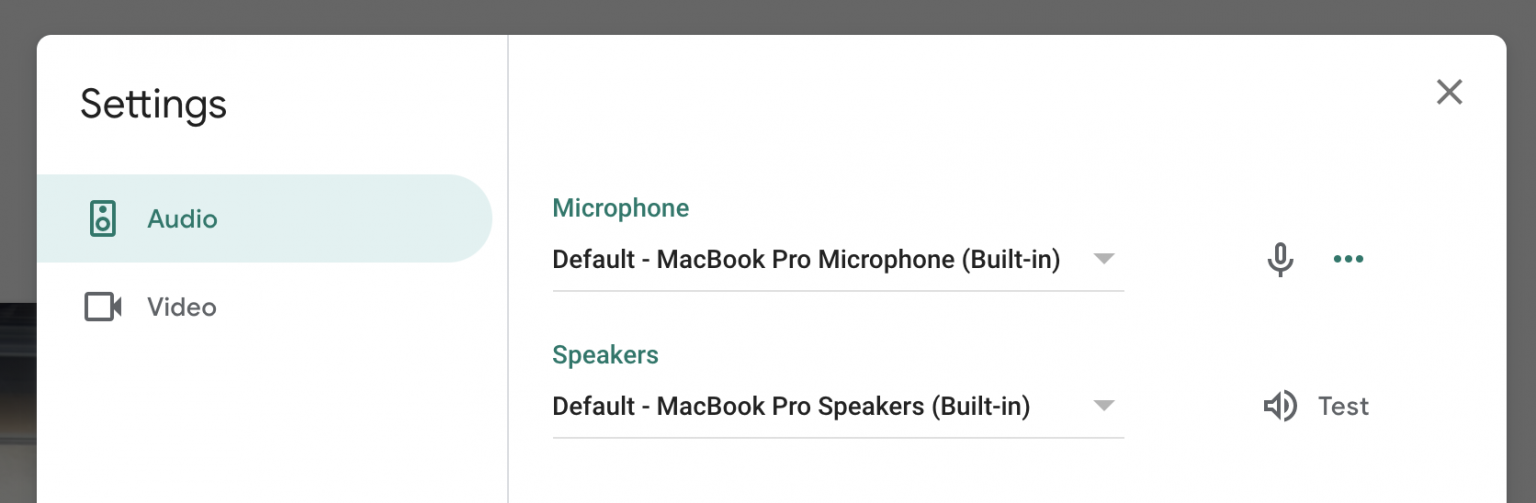Click the speaker volume icon beside Test
Screen dimensions: 1536x503
pyautogui.click(x=1280, y=406)
